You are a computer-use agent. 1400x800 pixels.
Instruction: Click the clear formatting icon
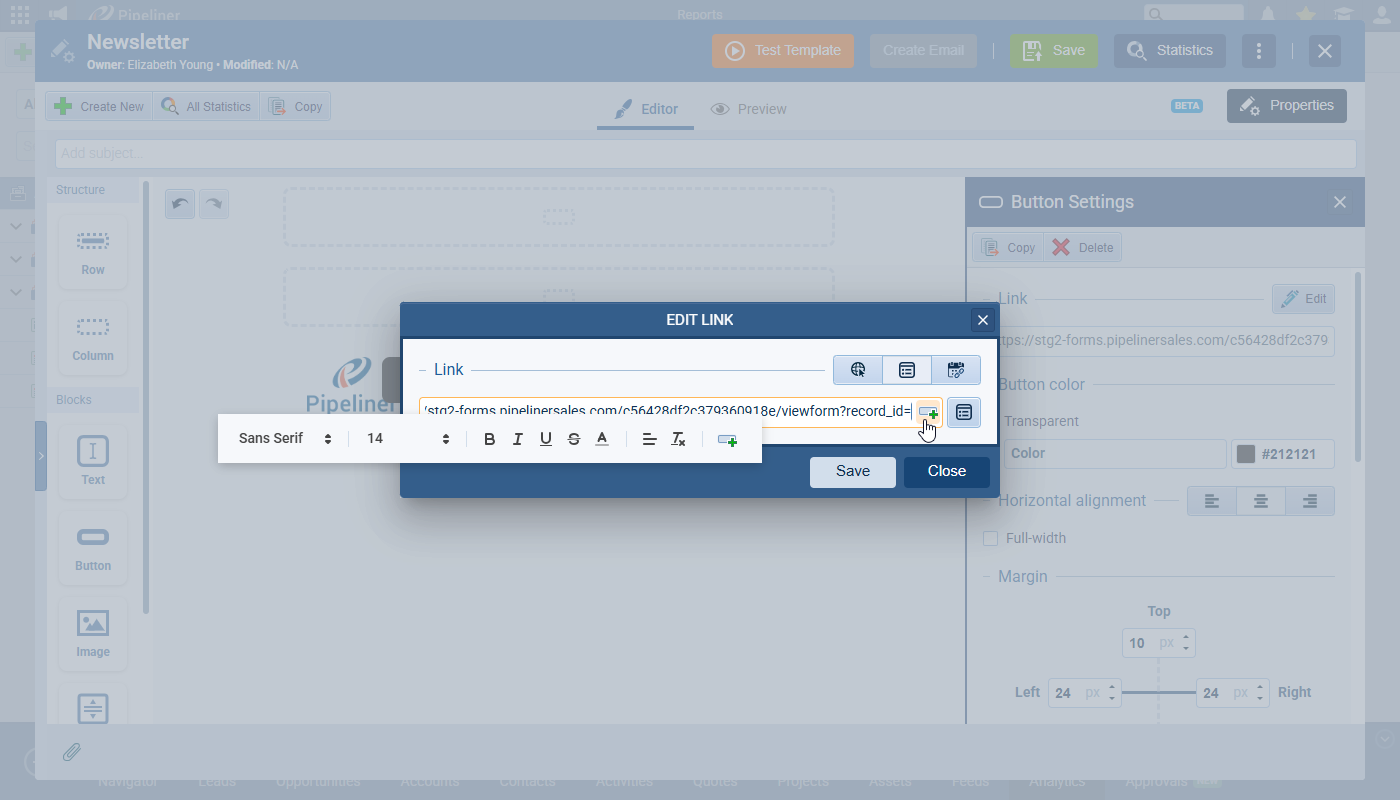click(x=678, y=439)
